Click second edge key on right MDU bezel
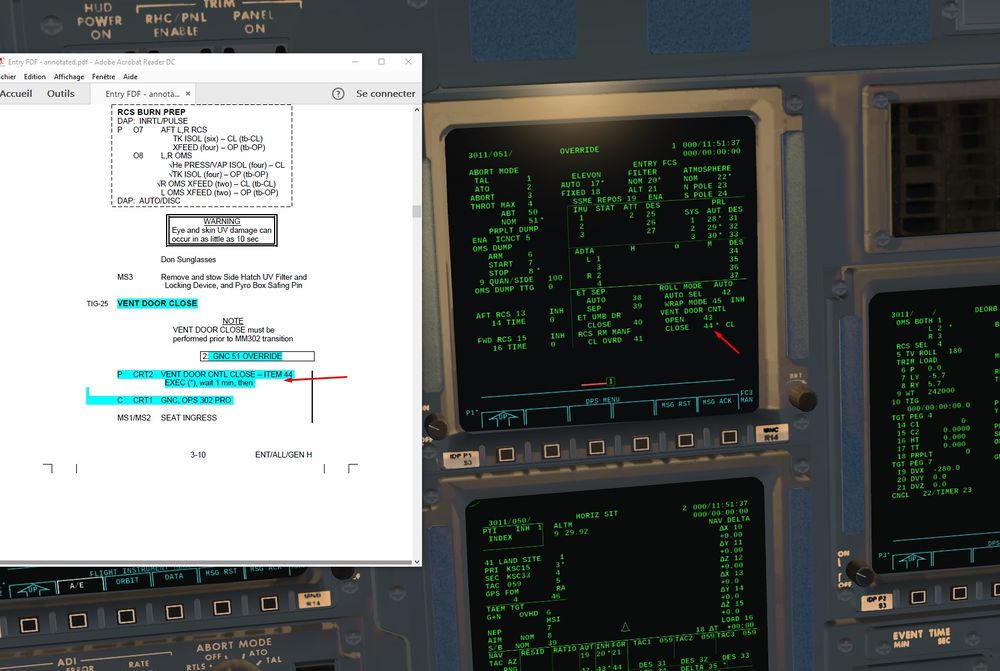Image resolution: width=1000 pixels, height=671 pixels. point(959,593)
